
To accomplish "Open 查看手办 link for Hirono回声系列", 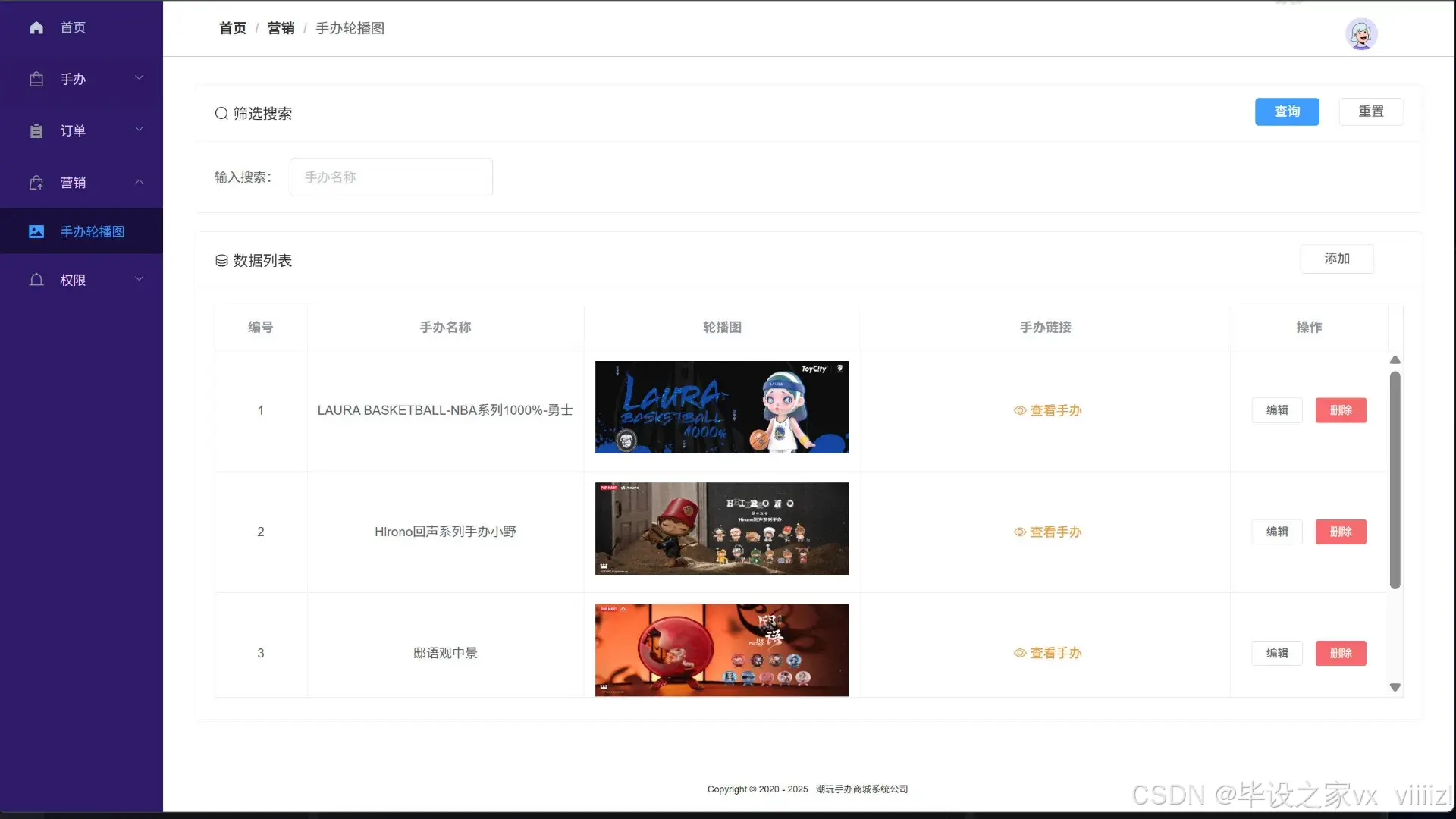I will click(1047, 532).
